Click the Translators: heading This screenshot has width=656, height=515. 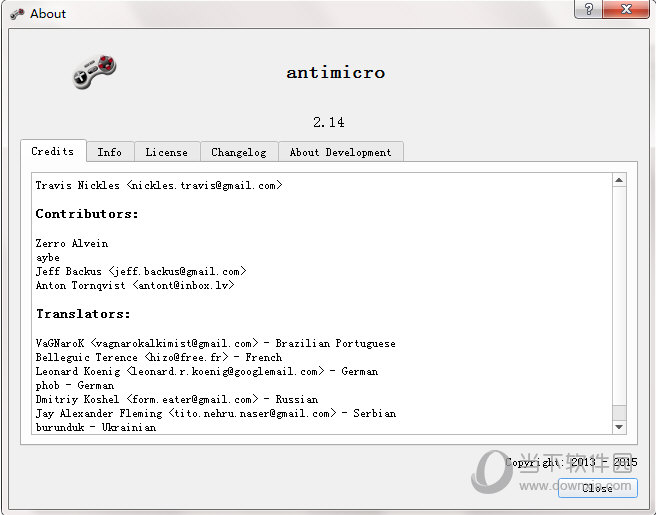[83, 314]
